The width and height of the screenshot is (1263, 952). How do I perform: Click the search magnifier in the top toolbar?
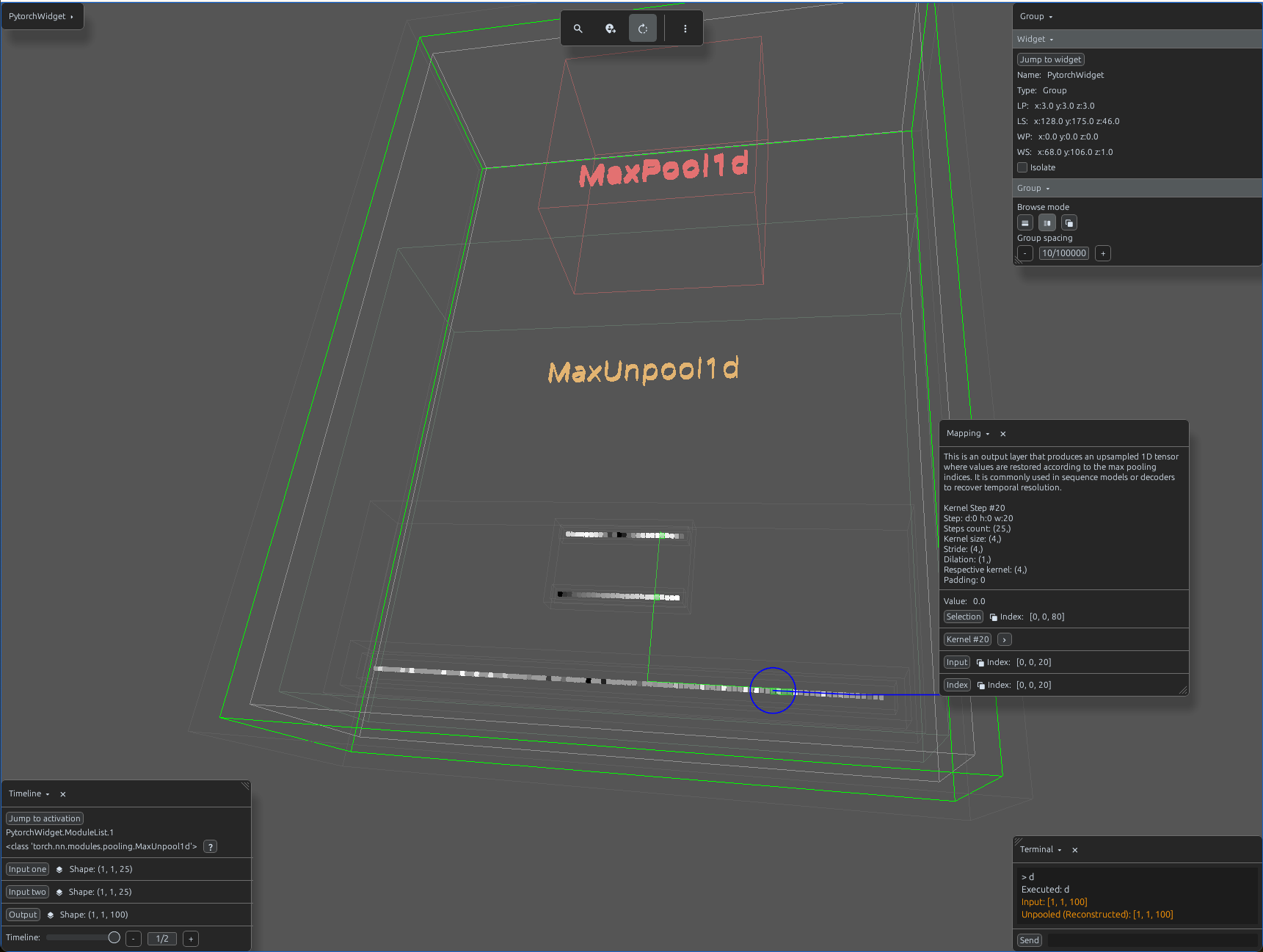click(578, 29)
